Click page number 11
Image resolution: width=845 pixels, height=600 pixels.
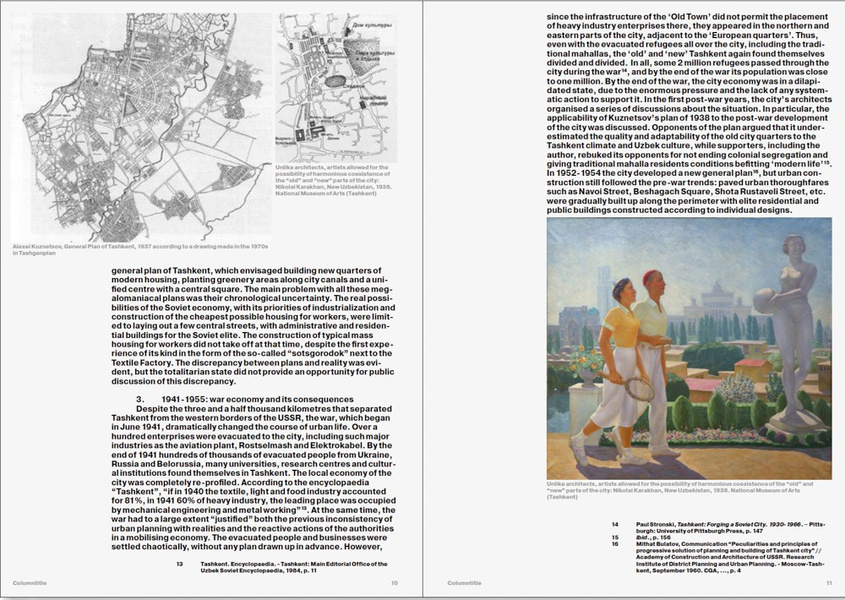tap(829, 583)
